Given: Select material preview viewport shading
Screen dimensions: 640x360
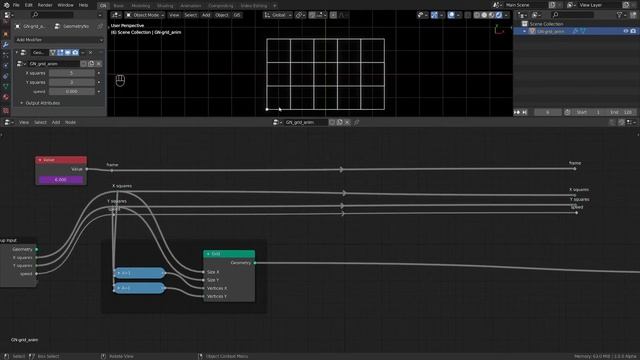Looking at the screenshot, I should pyautogui.click(x=491, y=15).
